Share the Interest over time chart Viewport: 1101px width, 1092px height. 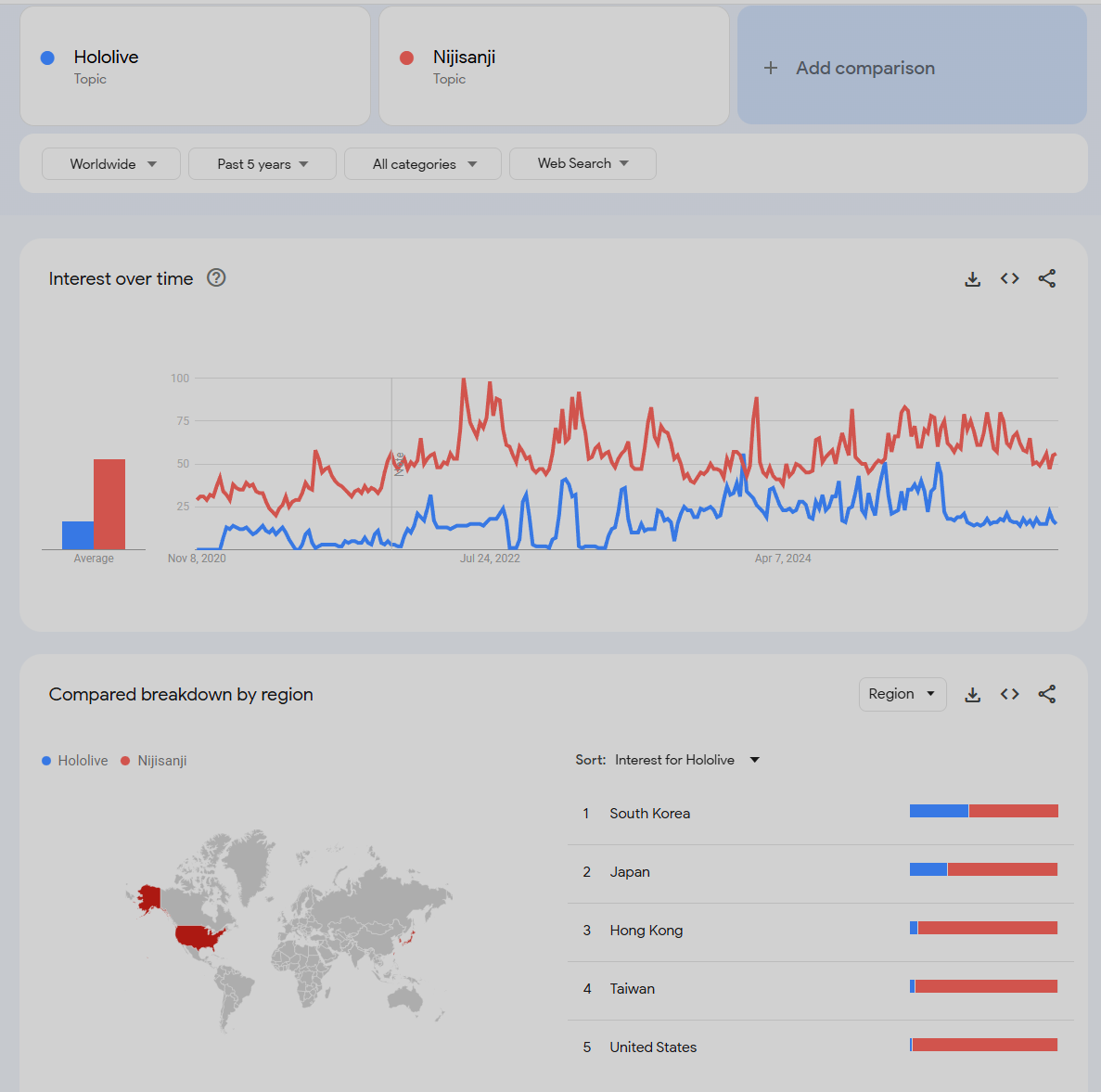click(x=1047, y=278)
